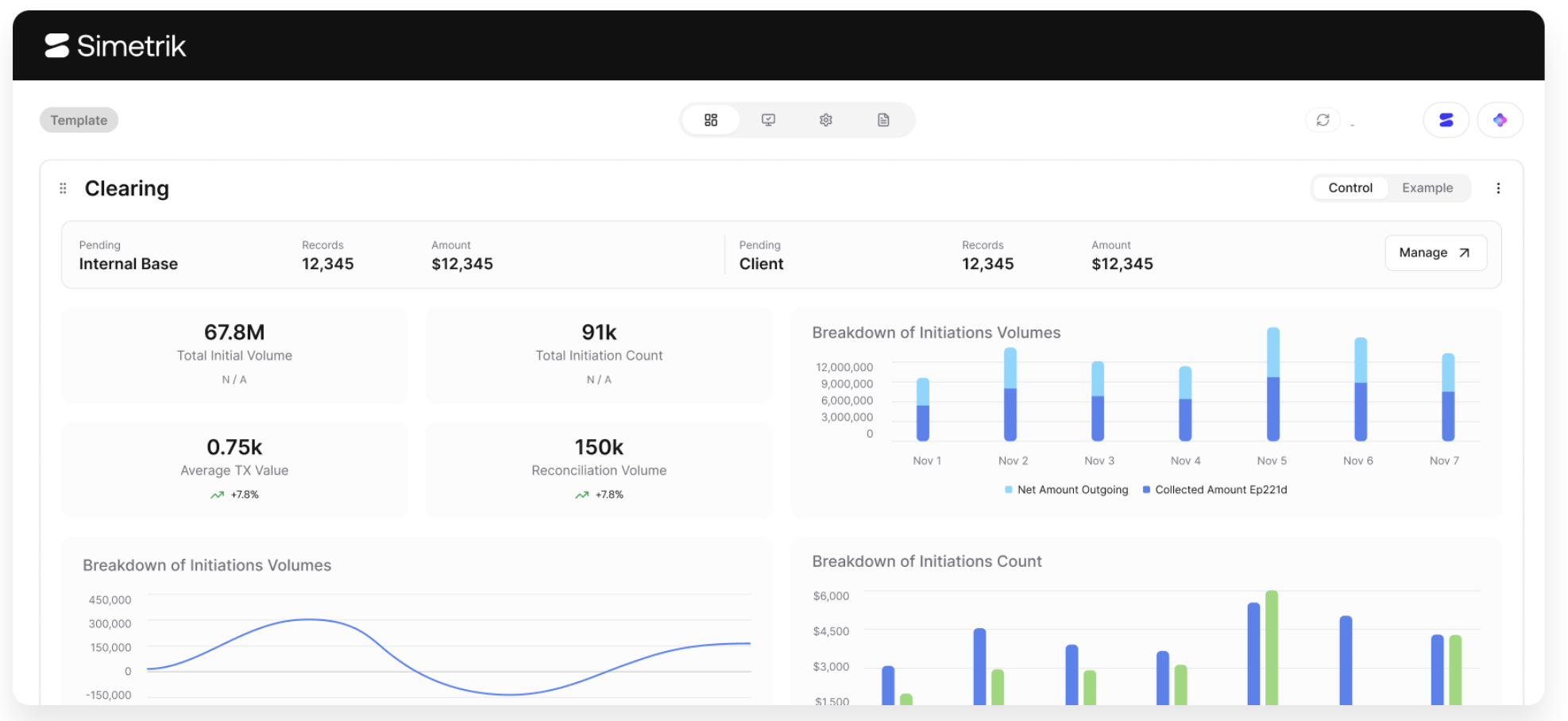Click the trend arrow under Average TX Value

[217, 495]
